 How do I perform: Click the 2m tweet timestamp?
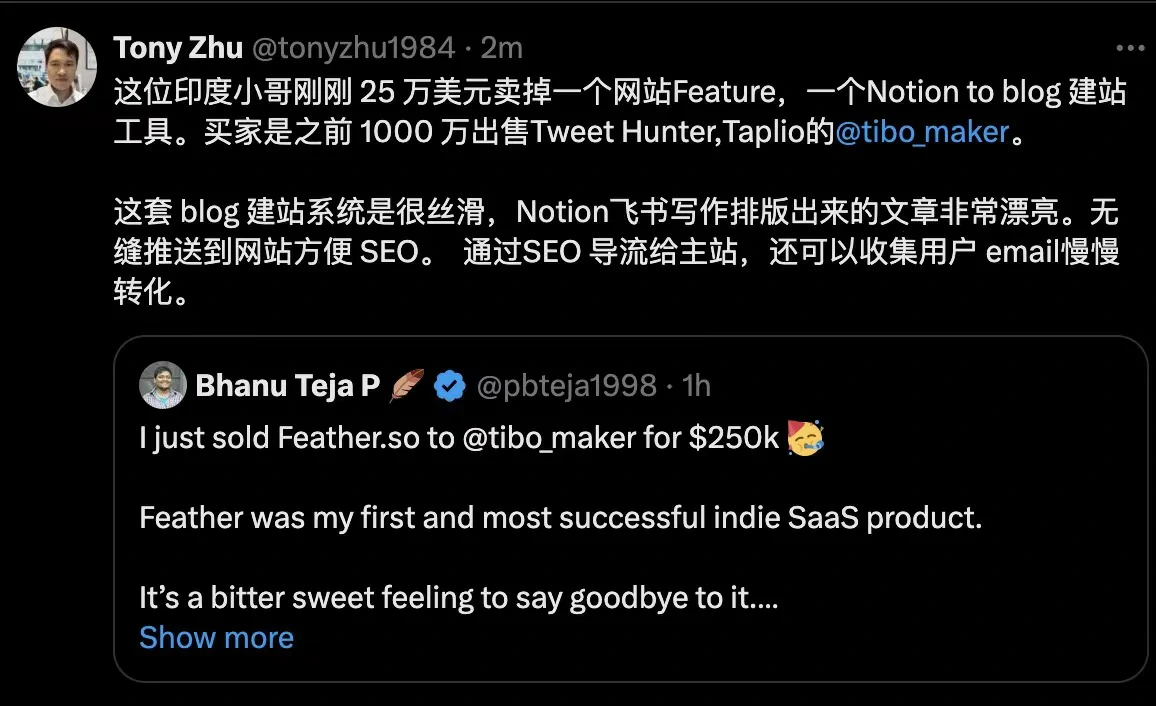[x=501, y=47]
